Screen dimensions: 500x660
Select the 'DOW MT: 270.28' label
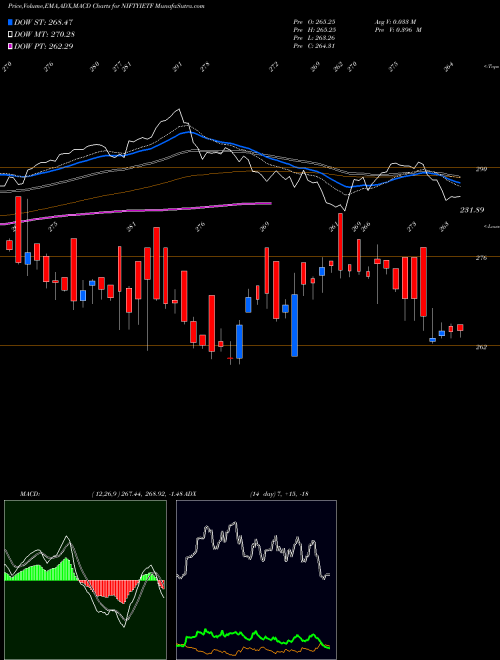[45, 34]
